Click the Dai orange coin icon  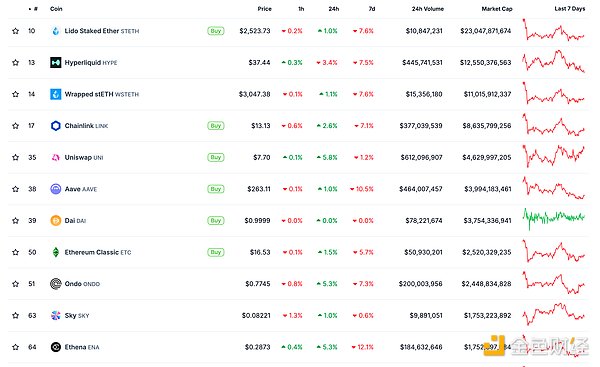[55, 220]
